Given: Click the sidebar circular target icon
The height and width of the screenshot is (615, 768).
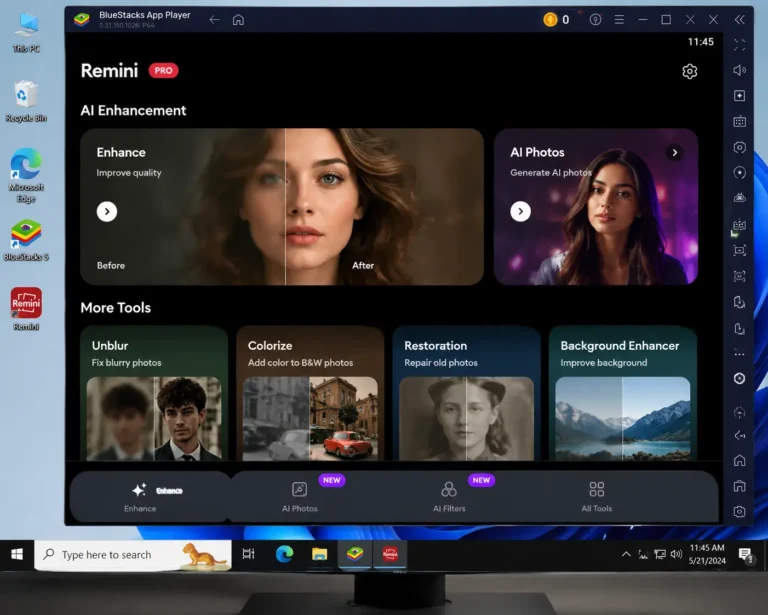Looking at the screenshot, I should pyautogui.click(x=740, y=172).
